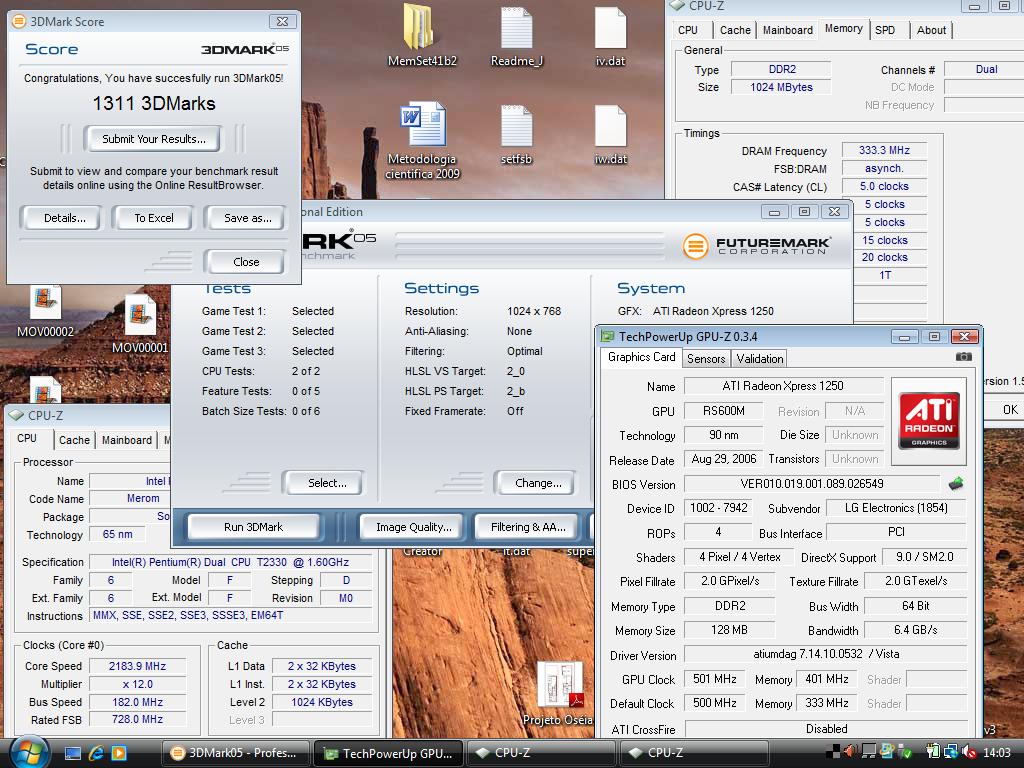Image resolution: width=1024 pixels, height=768 pixels.
Task: Click the GPU-Z Name field ATI Radeon Xpress 1250
Action: point(783,386)
